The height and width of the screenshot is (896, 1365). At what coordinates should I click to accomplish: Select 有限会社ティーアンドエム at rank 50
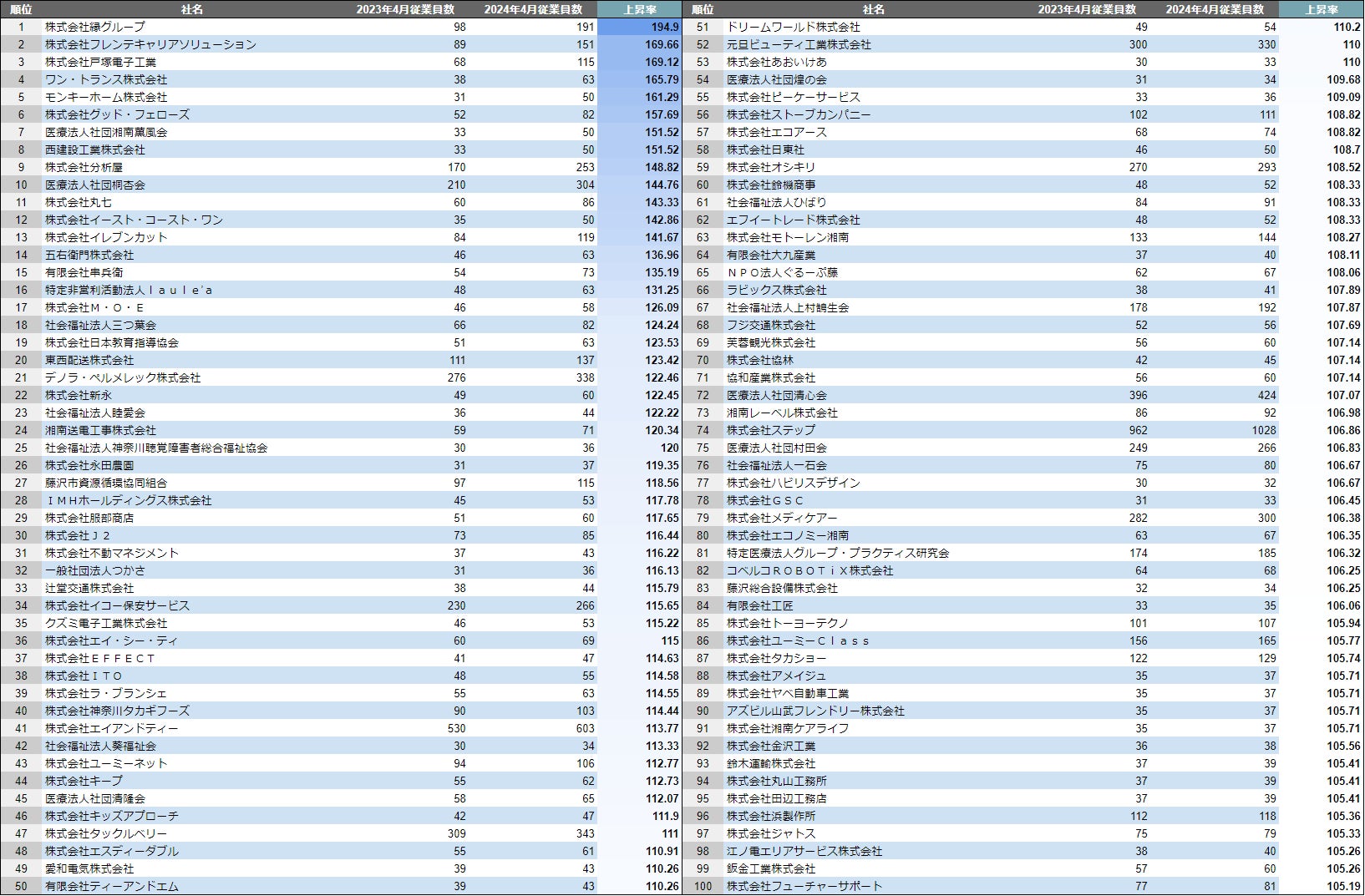click(112, 886)
